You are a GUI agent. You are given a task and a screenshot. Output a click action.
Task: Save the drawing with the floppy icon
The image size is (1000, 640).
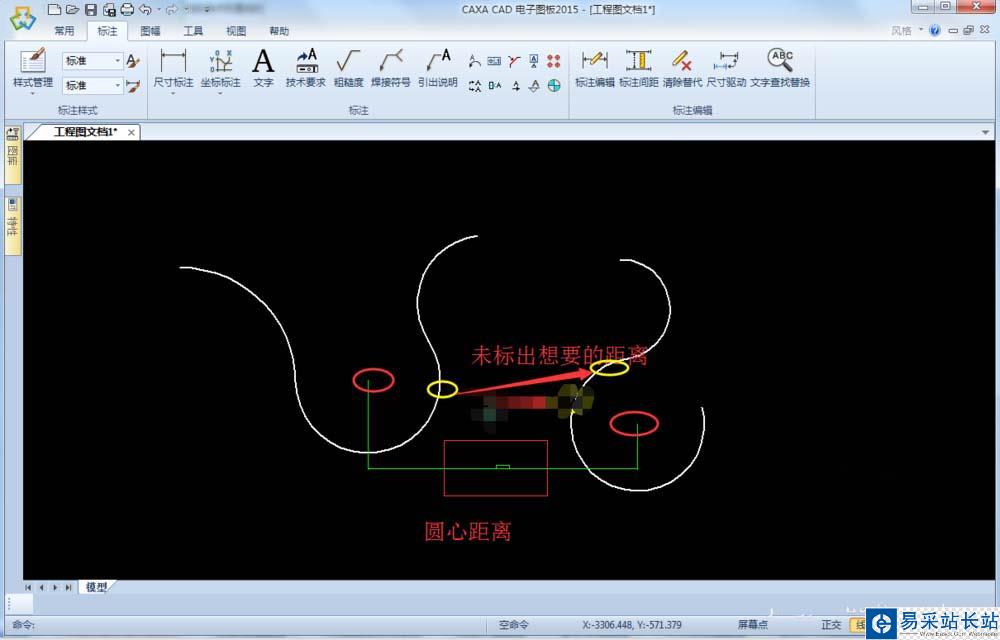[91, 10]
